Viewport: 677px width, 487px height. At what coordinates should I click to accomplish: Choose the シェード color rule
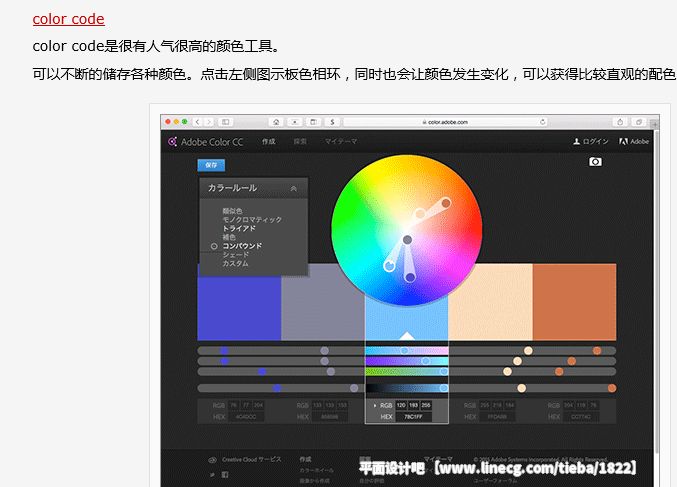(235, 255)
